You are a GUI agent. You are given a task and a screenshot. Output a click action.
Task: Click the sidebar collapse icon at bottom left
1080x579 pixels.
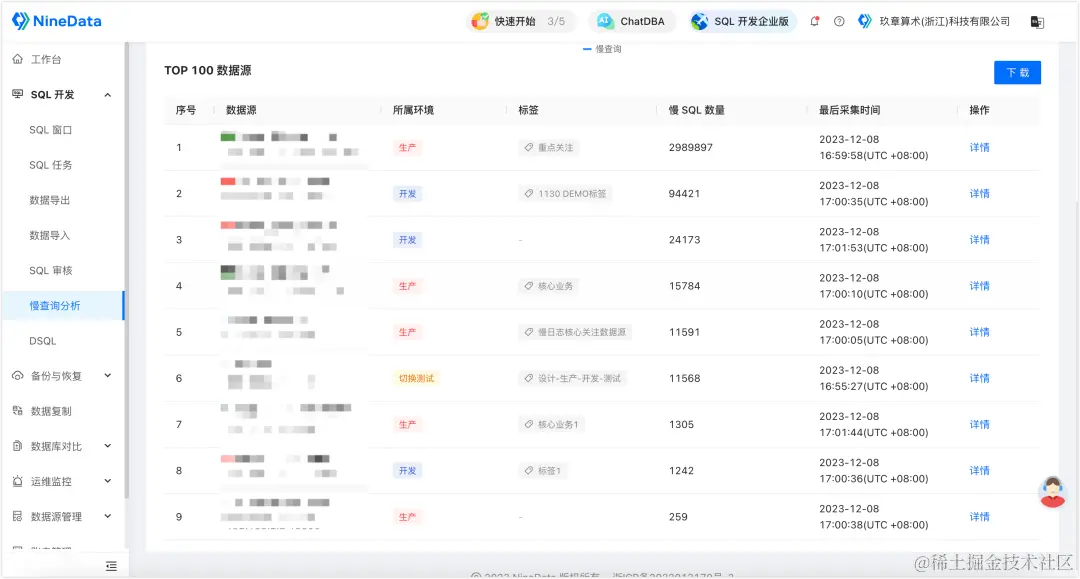(110, 564)
